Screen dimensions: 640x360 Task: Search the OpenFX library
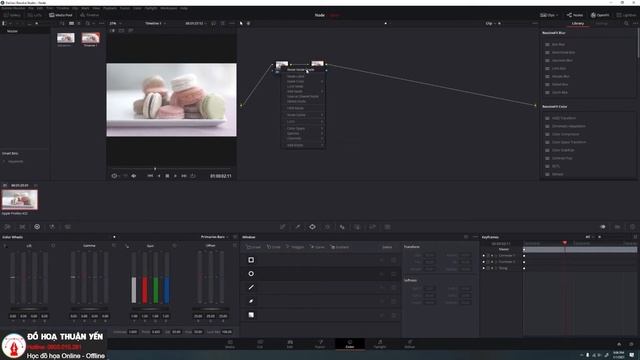tap(626, 24)
